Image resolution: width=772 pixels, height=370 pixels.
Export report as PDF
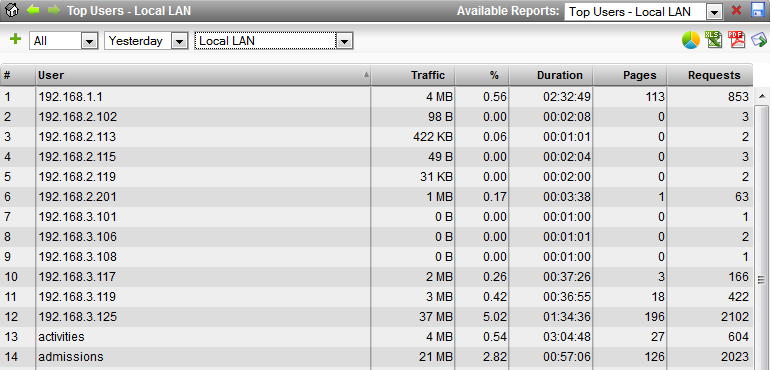point(737,39)
